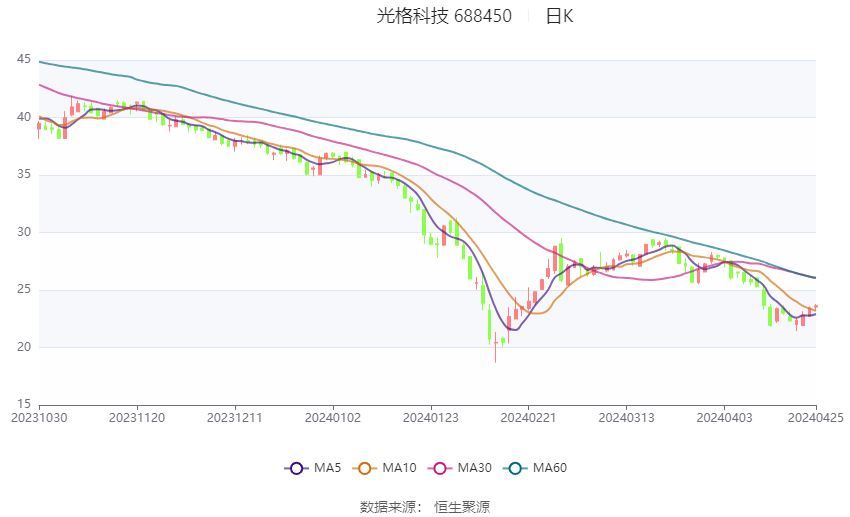
Task: Click the x-axis date label 20231030
Action: pyautogui.click(x=39, y=418)
